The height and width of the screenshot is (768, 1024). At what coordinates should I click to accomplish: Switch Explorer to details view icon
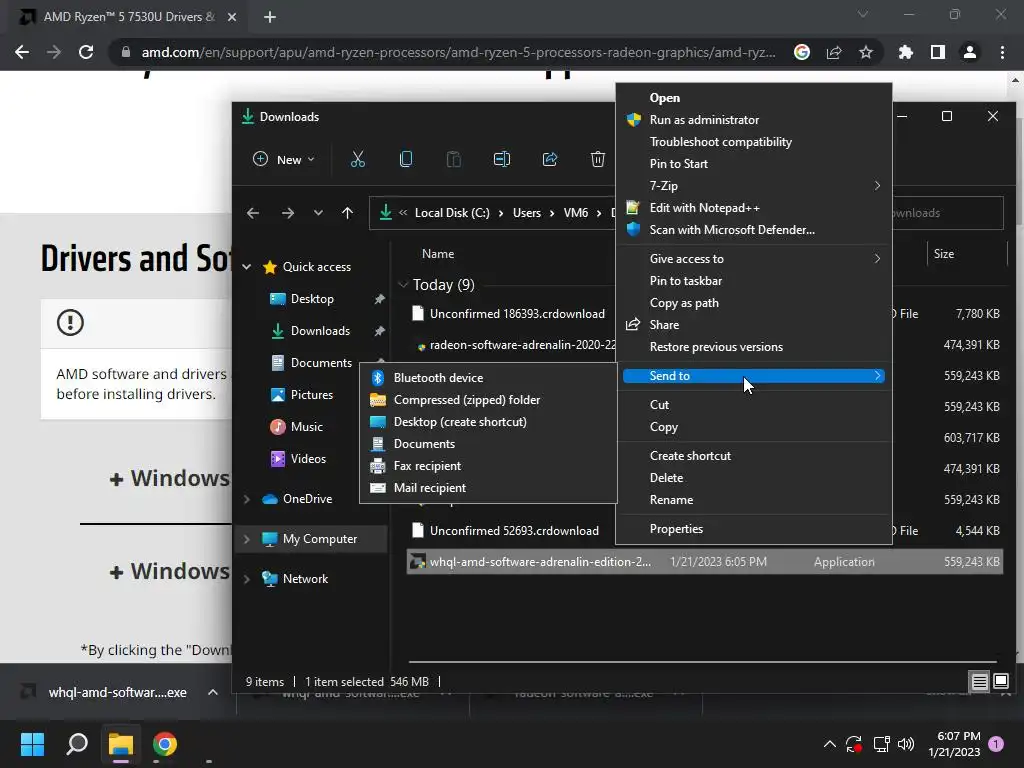click(980, 682)
